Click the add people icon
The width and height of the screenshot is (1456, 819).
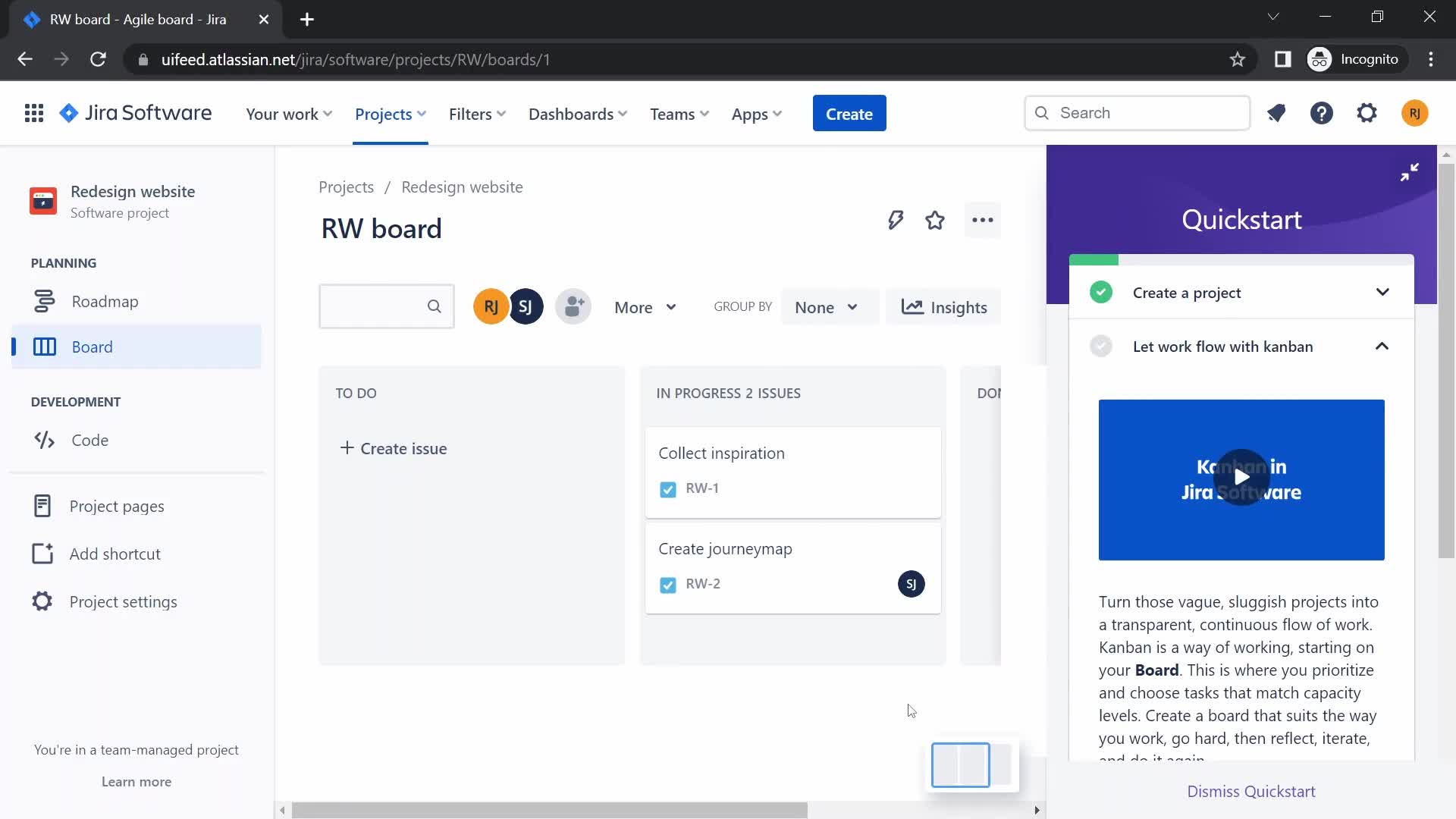click(573, 307)
